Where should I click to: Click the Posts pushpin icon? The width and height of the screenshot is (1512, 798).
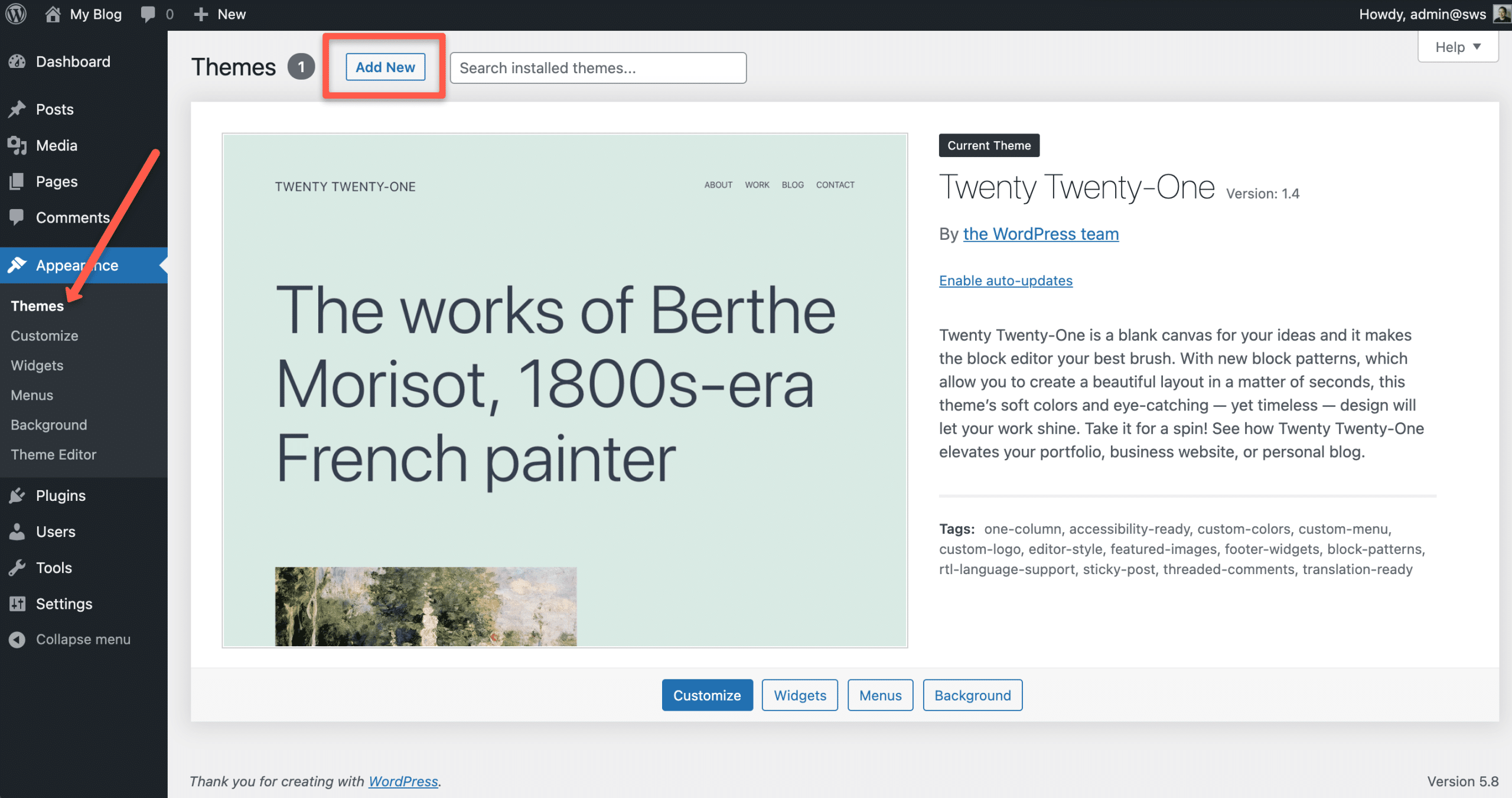[17, 109]
